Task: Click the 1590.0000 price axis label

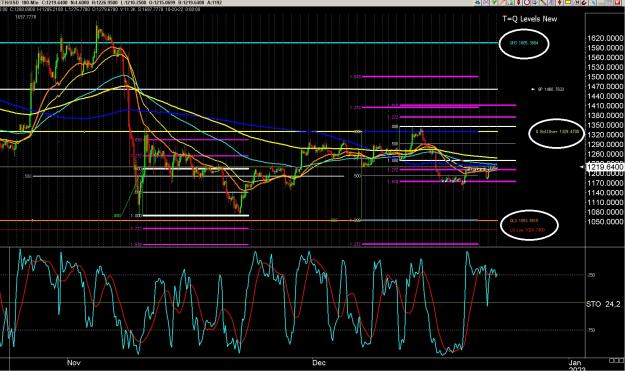Action: [x=605, y=48]
